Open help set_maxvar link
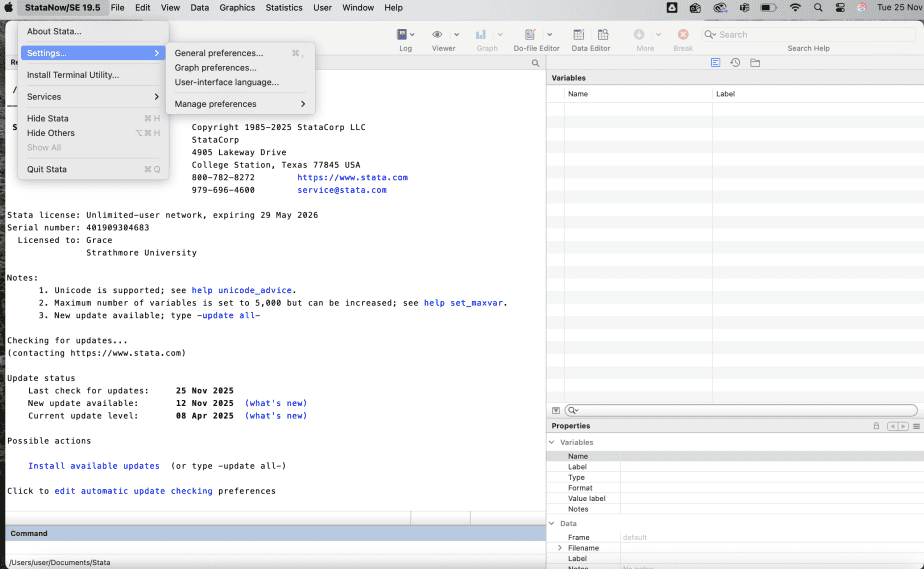The height and width of the screenshot is (569, 924). (464, 303)
